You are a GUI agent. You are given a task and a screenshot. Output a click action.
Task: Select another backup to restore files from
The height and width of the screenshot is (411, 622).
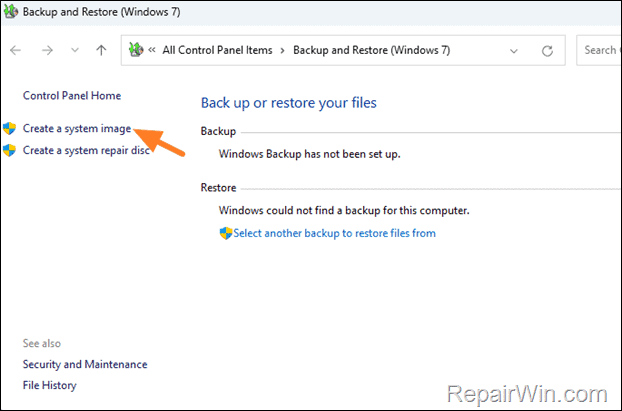pyautogui.click(x=334, y=233)
